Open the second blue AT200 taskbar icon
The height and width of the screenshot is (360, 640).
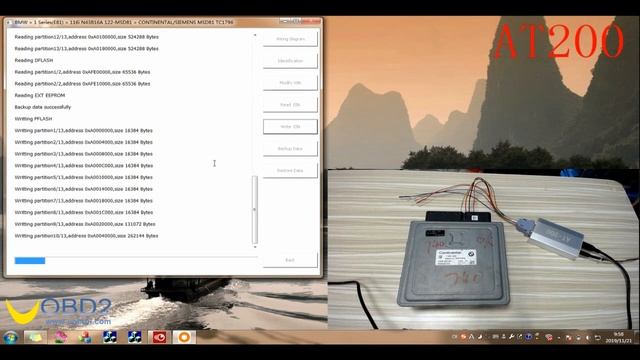135,337
